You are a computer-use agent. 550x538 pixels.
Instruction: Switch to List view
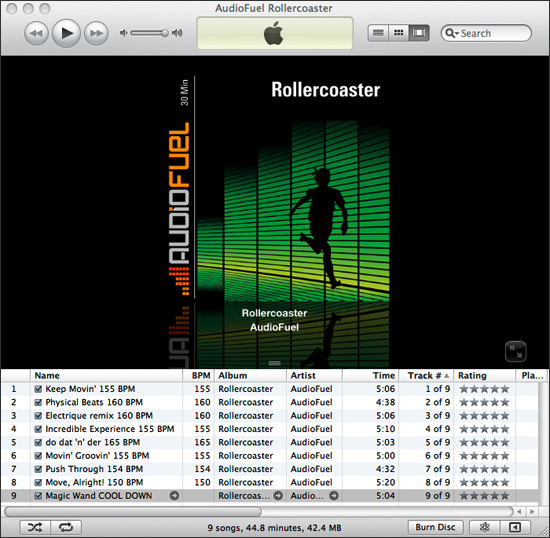point(378,33)
